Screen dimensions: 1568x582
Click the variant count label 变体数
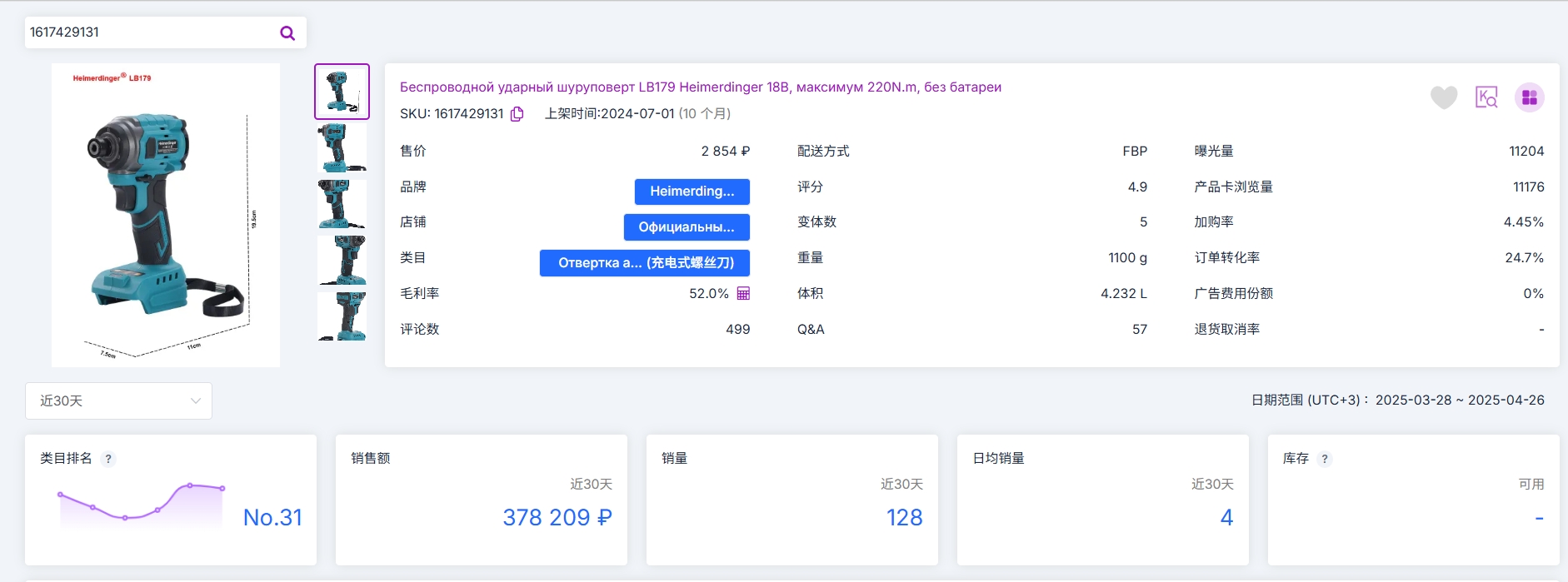click(816, 221)
